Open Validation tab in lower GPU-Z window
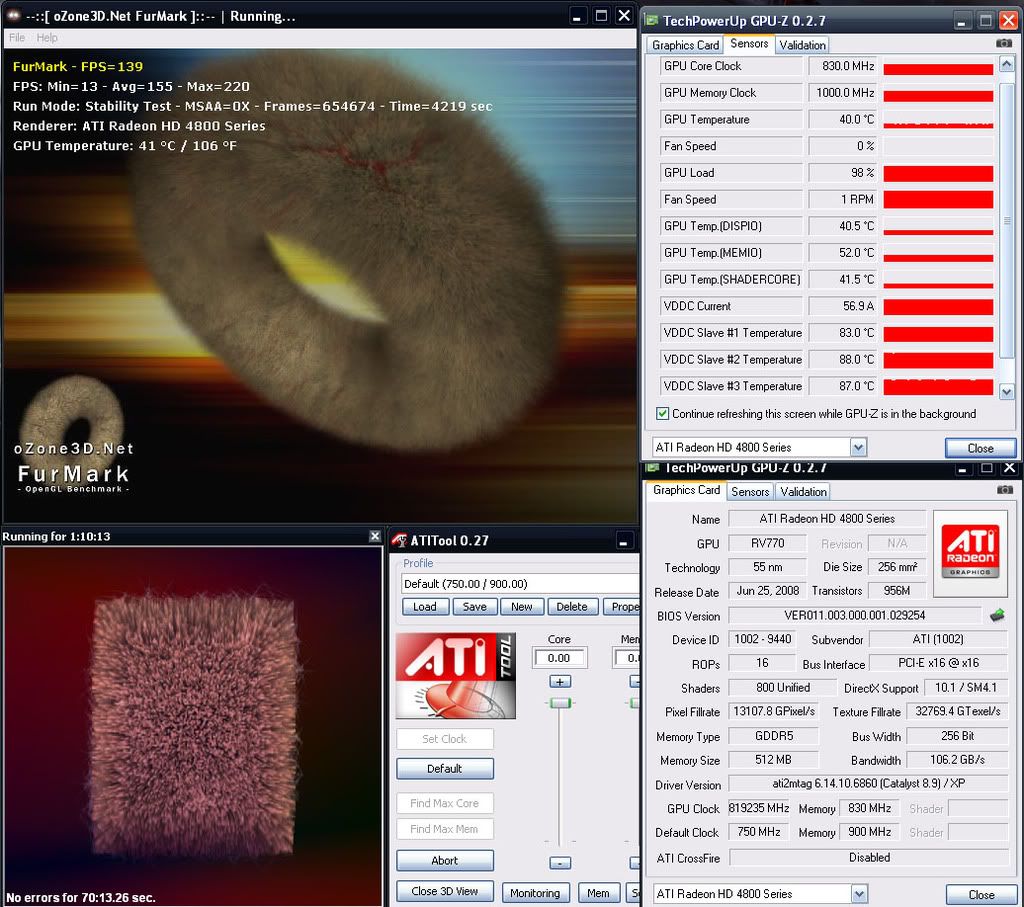Image resolution: width=1024 pixels, height=907 pixels. pyautogui.click(x=803, y=492)
